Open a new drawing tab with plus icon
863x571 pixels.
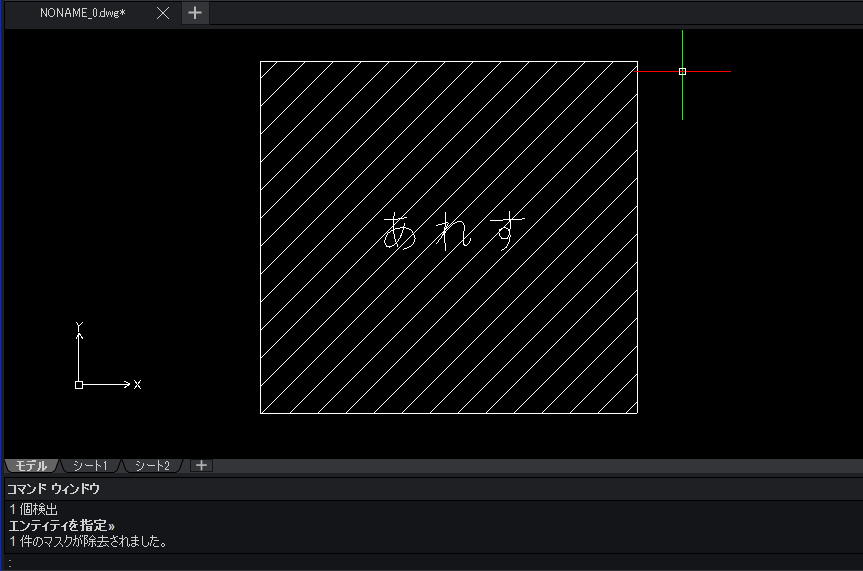pos(195,13)
